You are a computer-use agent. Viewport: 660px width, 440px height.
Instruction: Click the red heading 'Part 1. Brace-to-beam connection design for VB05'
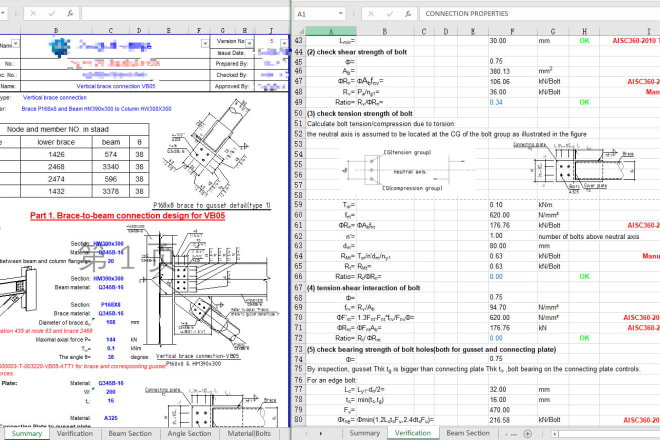128,216
